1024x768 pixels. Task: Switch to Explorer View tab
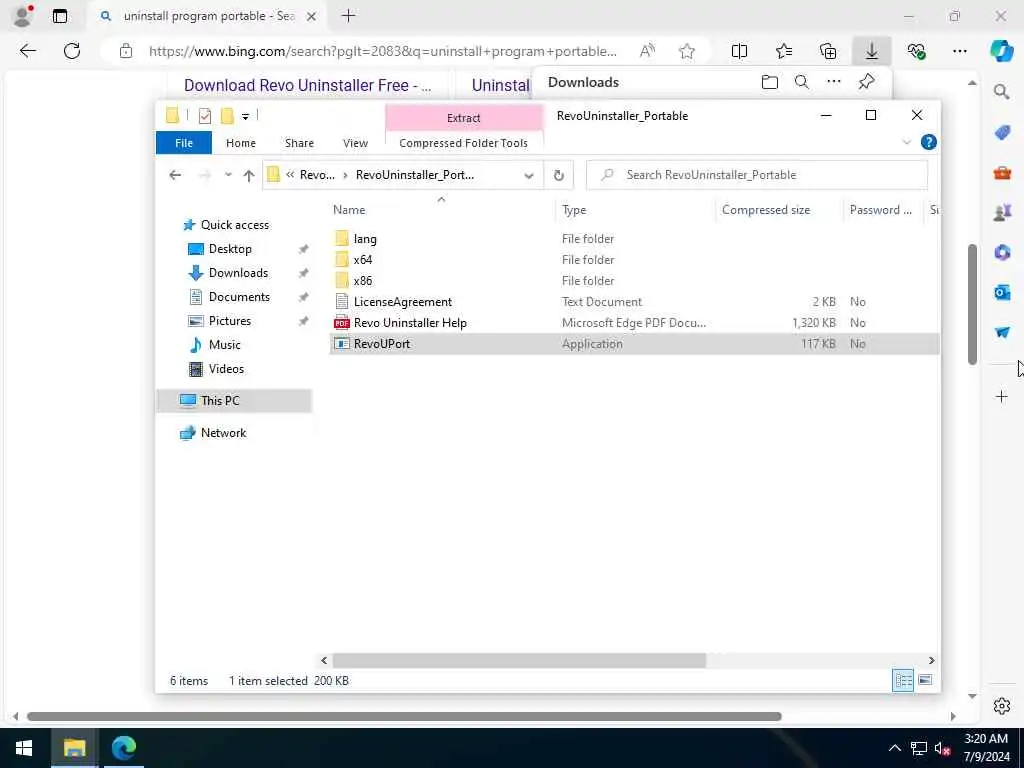coord(355,143)
